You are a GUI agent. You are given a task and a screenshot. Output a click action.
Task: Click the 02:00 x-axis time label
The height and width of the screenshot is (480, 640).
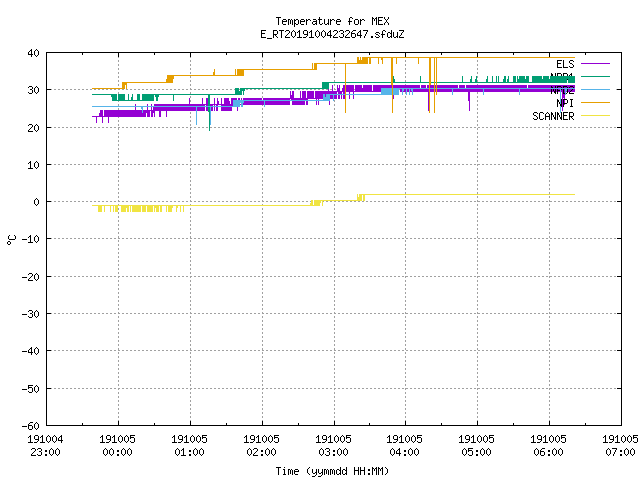pos(261,452)
